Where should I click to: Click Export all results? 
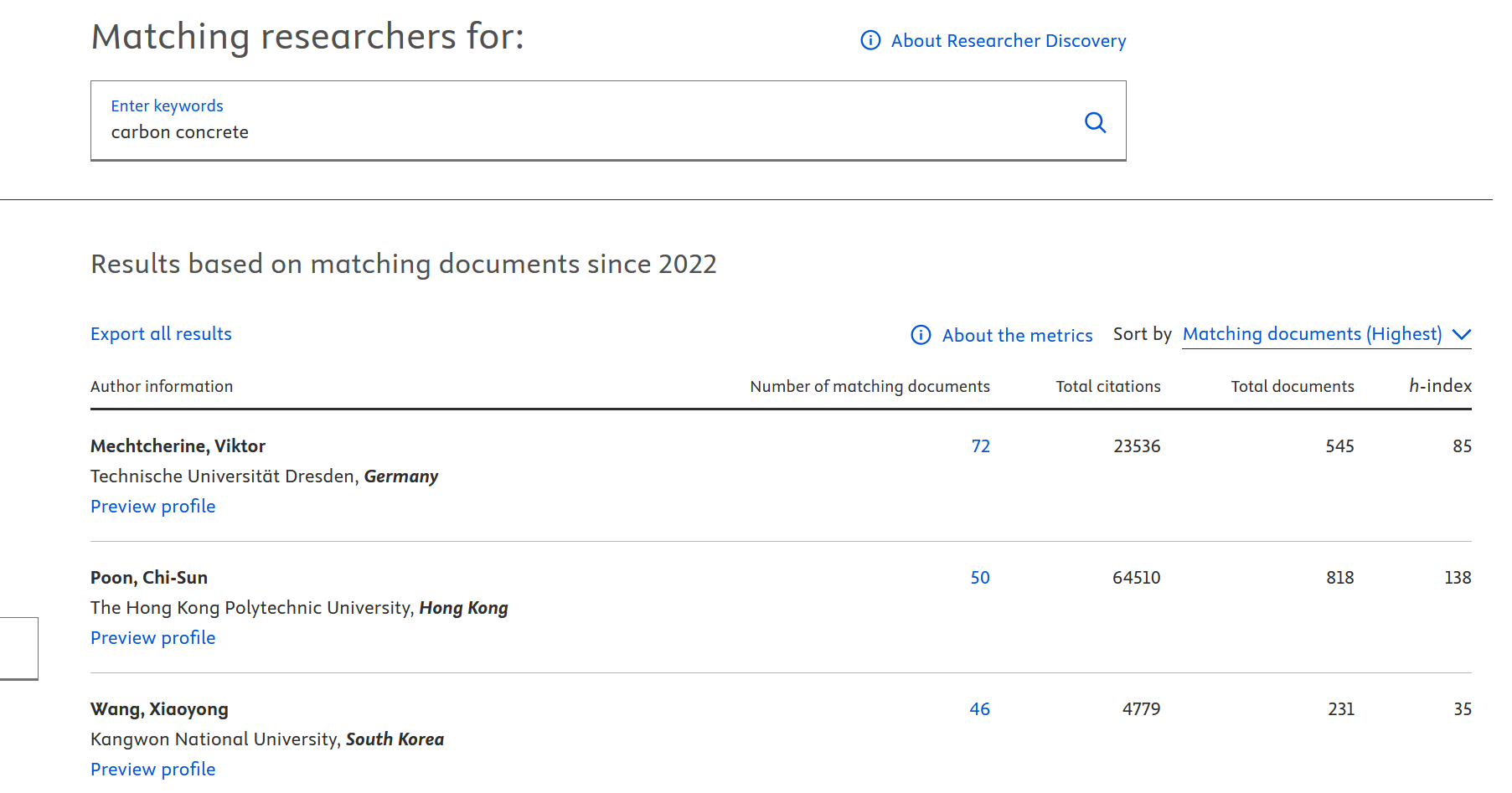[161, 333]
